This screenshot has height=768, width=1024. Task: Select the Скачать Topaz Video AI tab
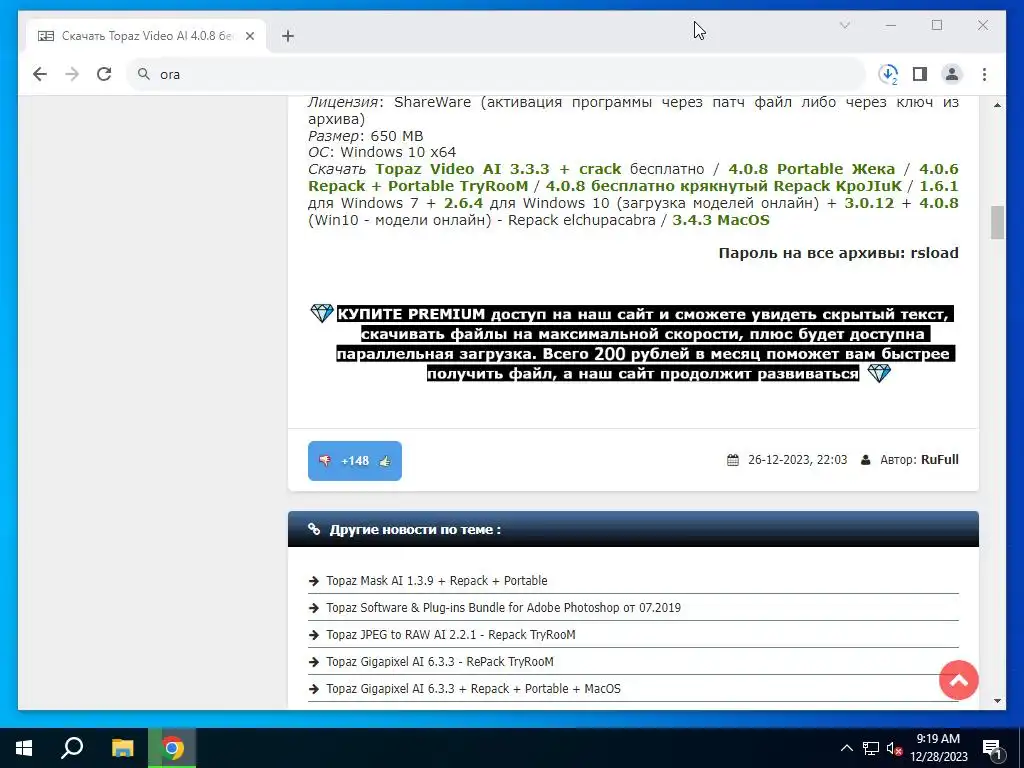click(x=146, y=36)
